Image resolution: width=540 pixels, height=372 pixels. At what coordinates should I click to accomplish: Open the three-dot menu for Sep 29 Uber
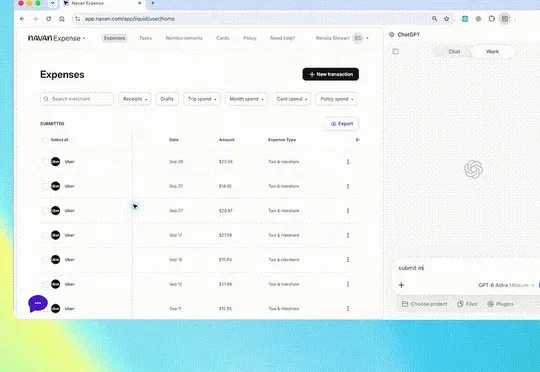(x=348, y=162)
